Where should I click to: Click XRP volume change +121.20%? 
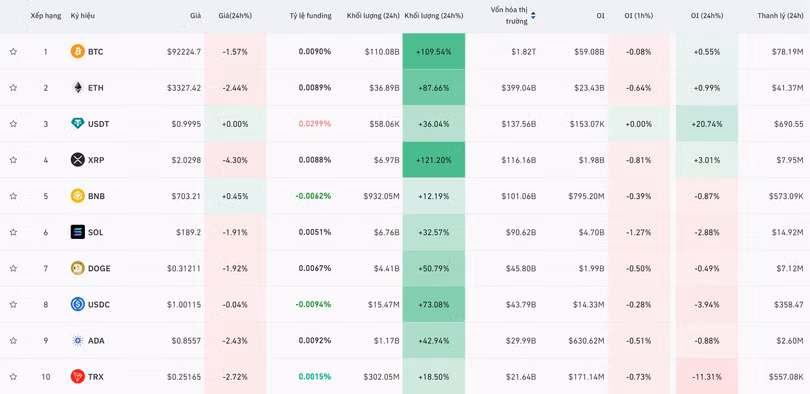pyautogui.click(x=434, y=160)
